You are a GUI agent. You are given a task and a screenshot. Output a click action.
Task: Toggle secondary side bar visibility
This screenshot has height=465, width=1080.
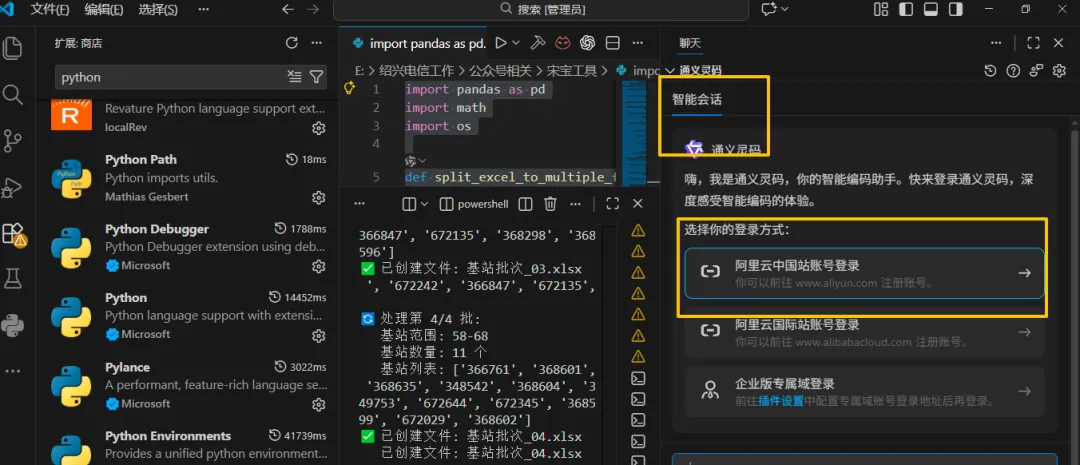[x=955, y=9]
